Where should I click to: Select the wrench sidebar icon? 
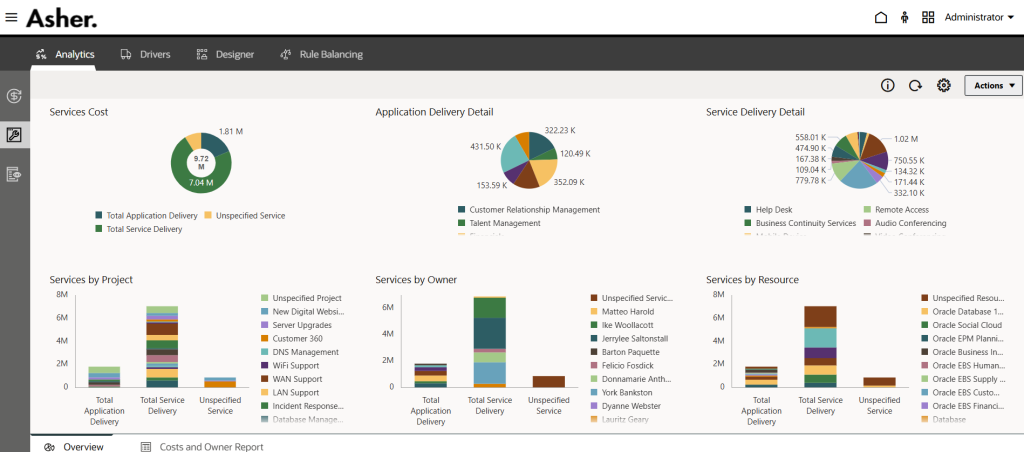click(14, 135)
